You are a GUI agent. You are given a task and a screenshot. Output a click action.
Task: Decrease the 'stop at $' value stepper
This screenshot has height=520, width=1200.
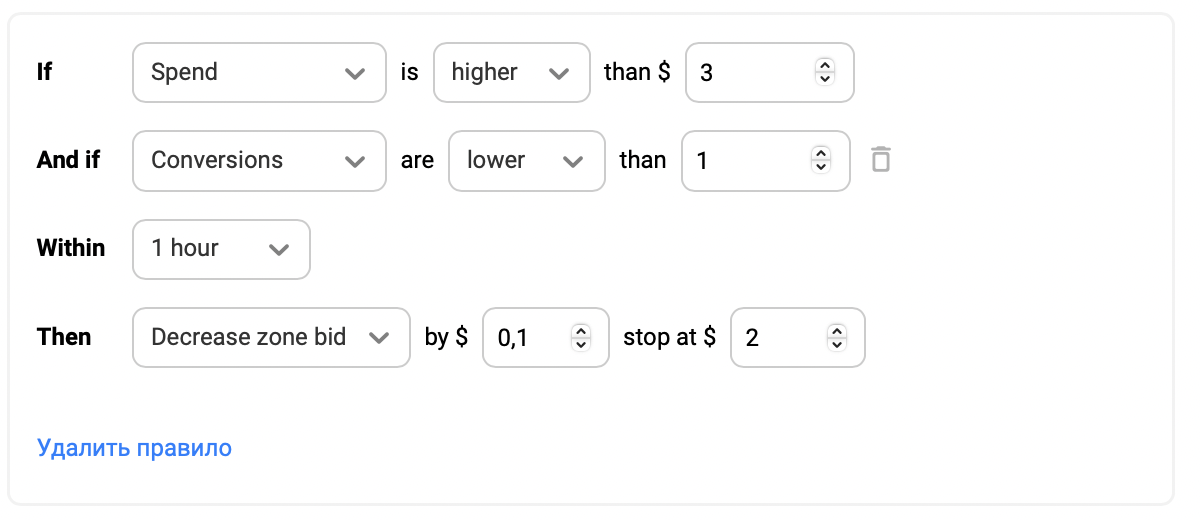[x=836, y=344]
